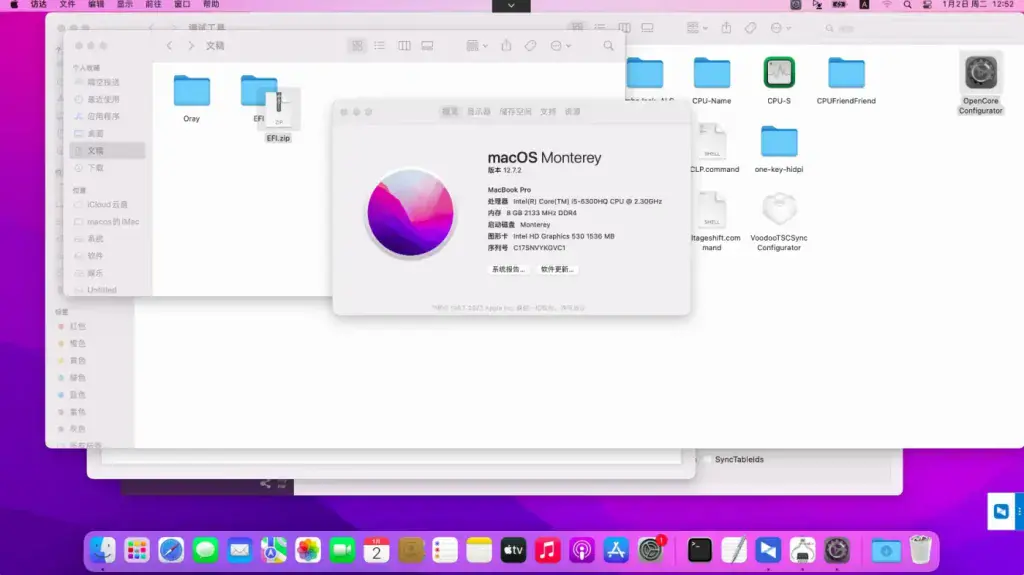Toggle the SyncTableIds checkbox
The width and height of the screenshot is (1024, 575).
coord(707,459)
